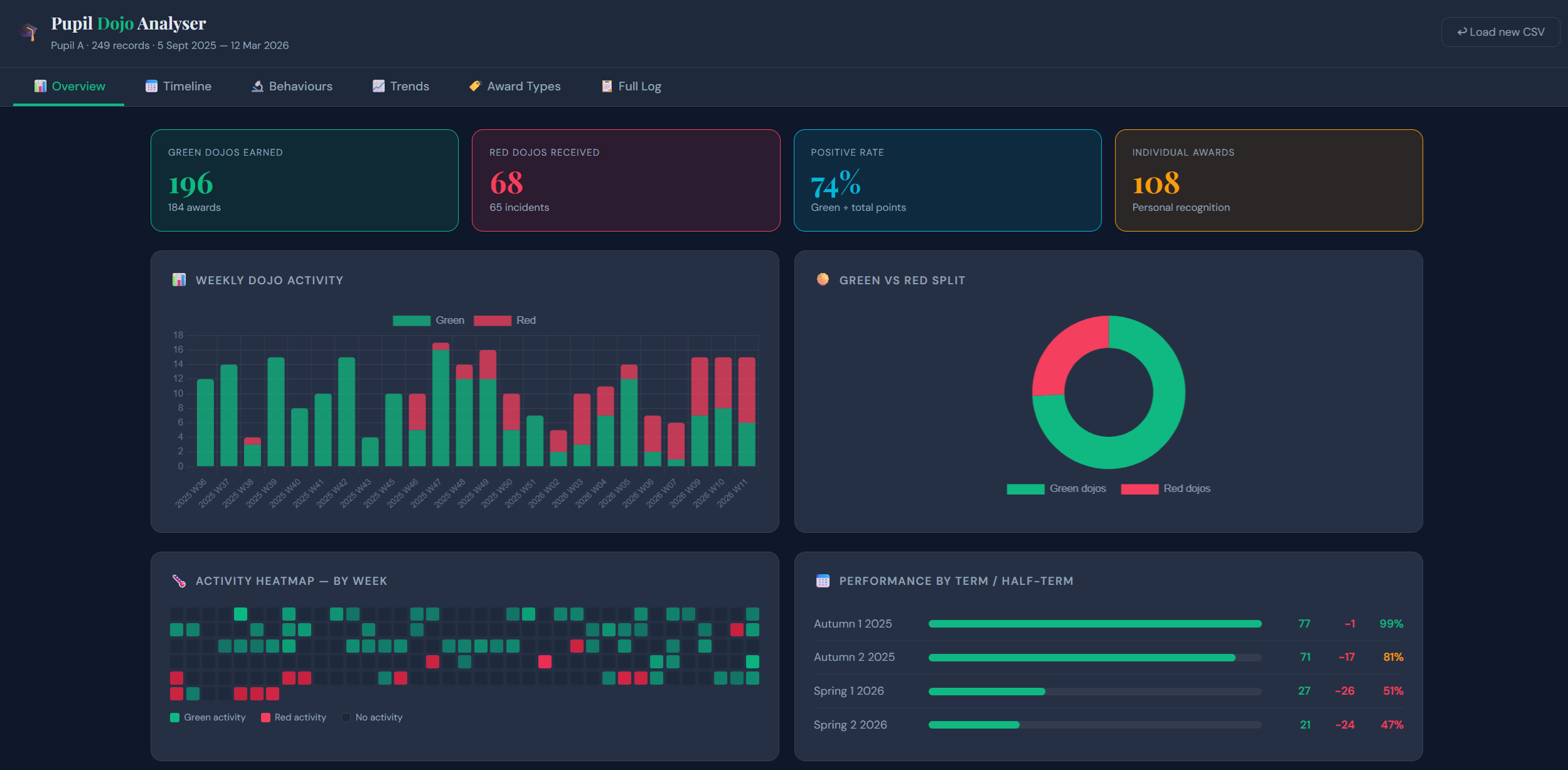
Task: Toggle Red series in weekly chart legend
Action: (505, 321)
